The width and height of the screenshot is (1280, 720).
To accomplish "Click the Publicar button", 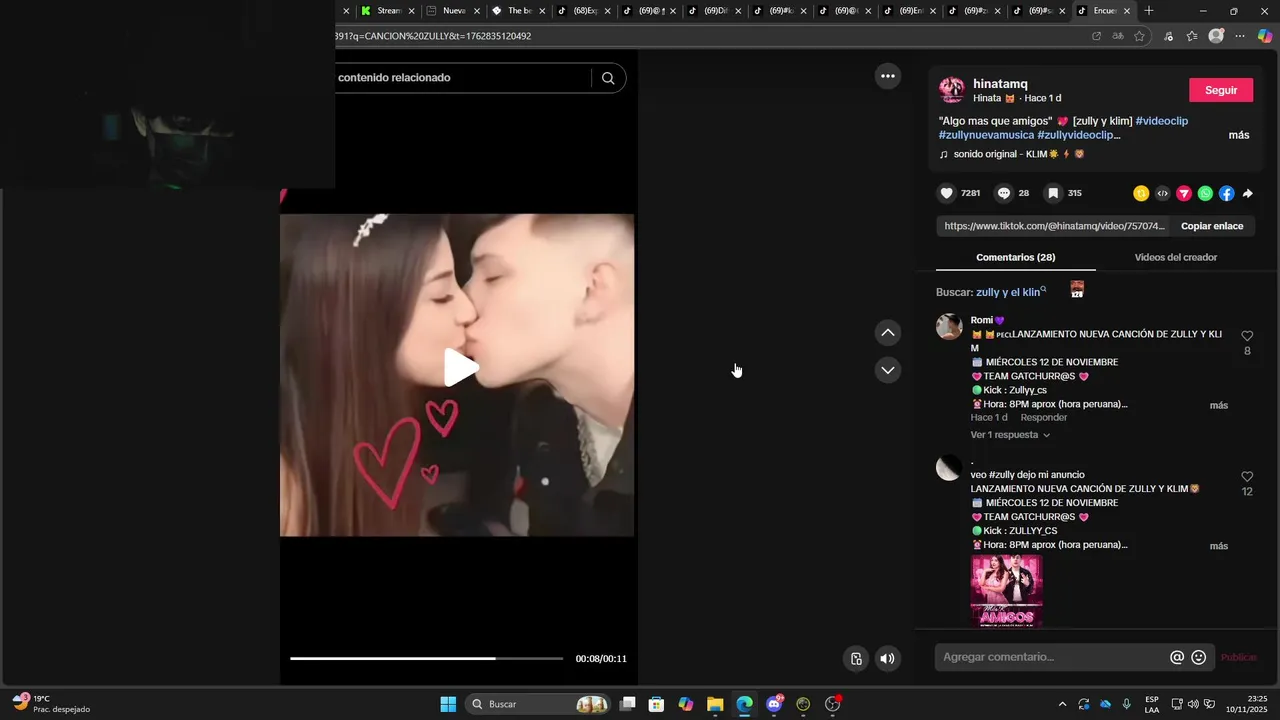I will pos(1239,657).
